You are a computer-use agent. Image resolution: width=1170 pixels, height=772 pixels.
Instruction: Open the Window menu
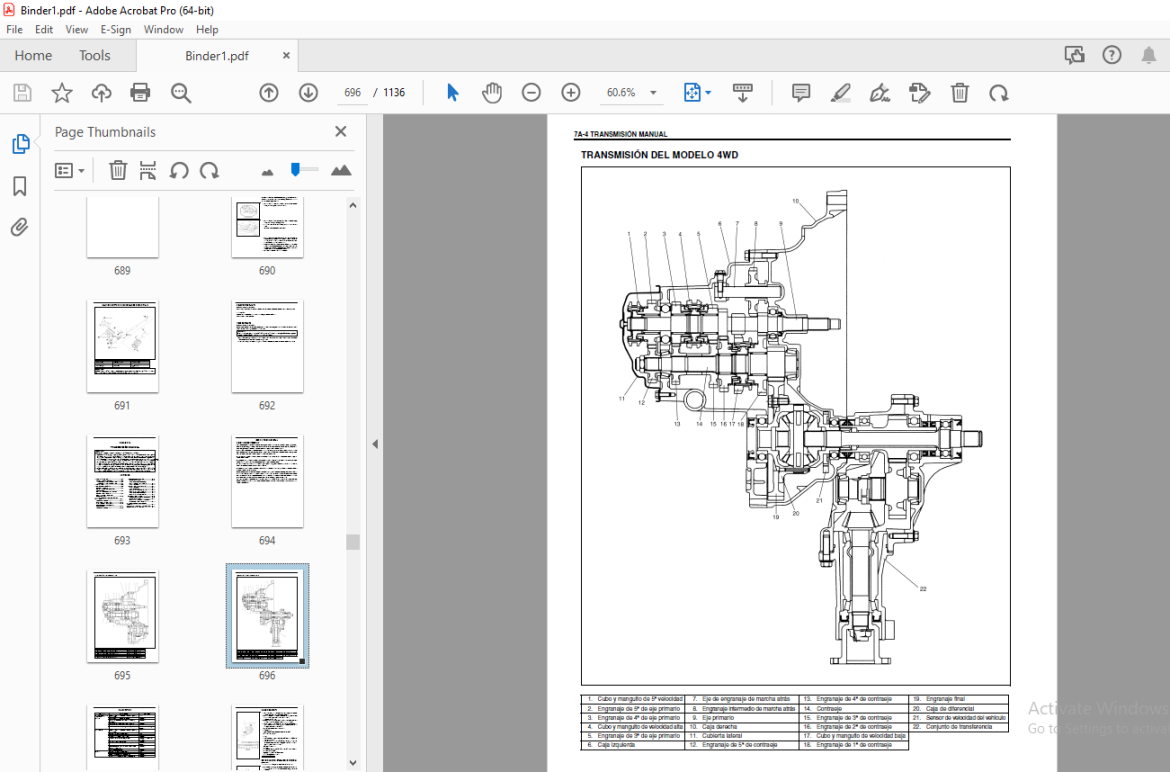(x=163, y=29)
